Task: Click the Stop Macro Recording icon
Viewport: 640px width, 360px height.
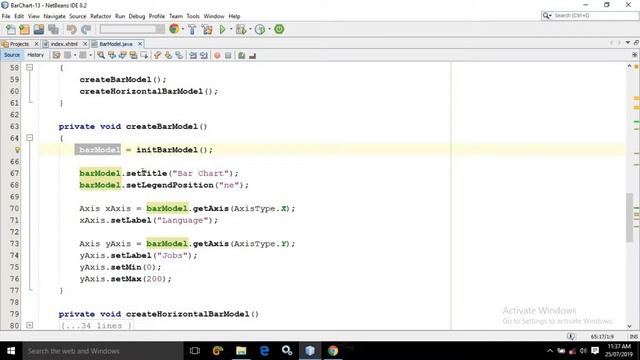Action: point(228,55)
